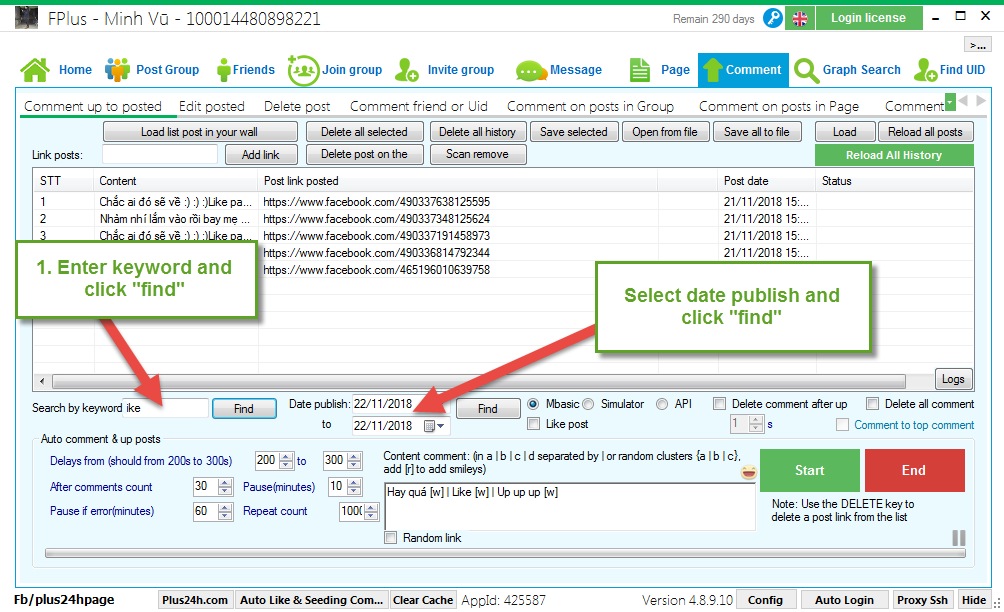Open Invite group user-plus icon
The width and height of the screenshot is (1004, 612).
point(407,70)
